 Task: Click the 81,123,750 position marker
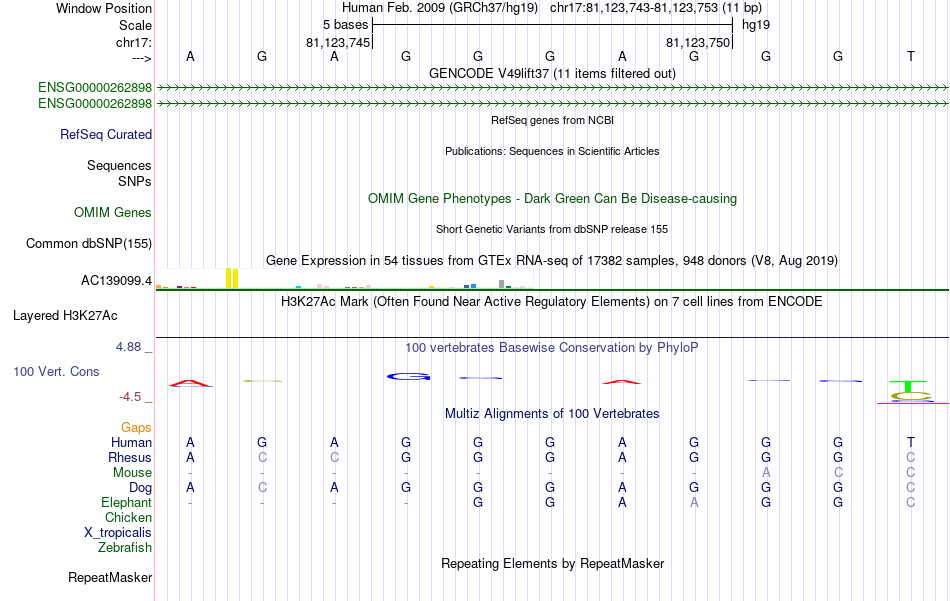698,42
